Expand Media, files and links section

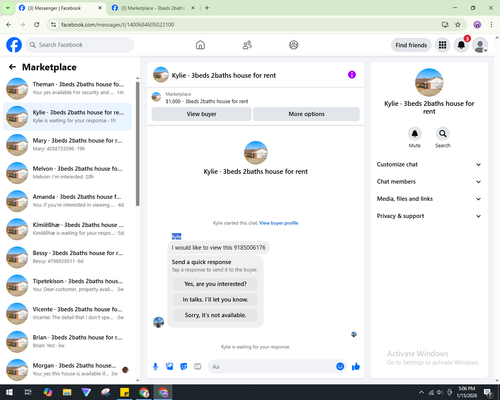pyautogui.click(x=429, y=199)
